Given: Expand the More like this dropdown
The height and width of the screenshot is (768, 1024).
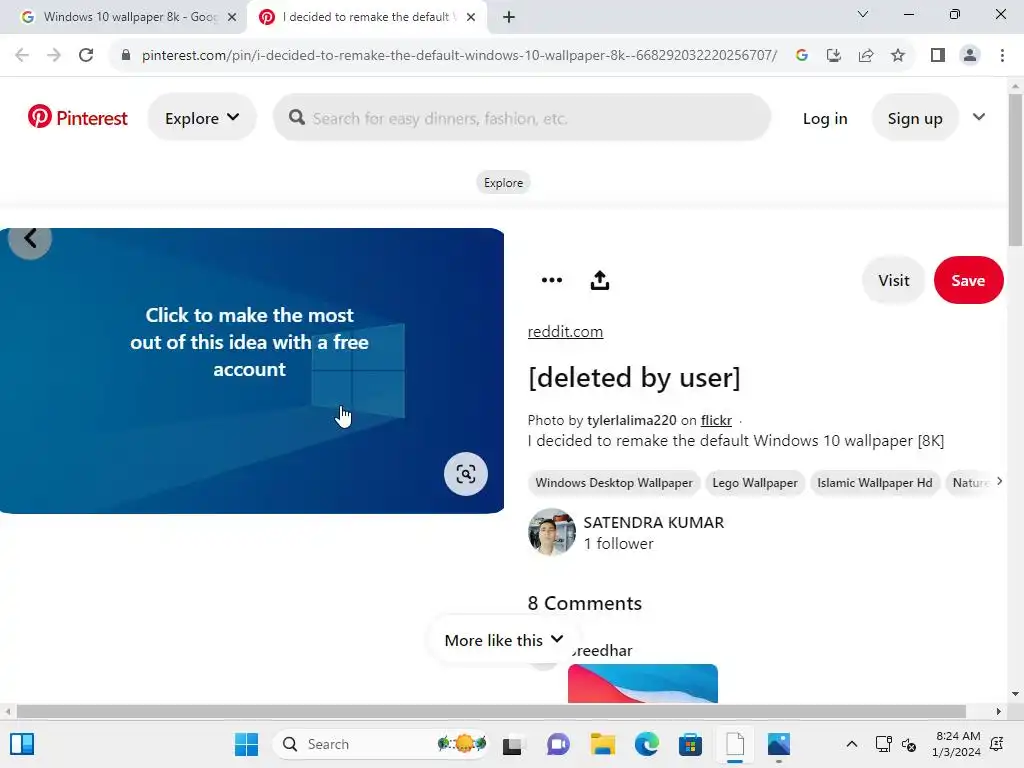Looking at the screenshot, I should (504, 640).
